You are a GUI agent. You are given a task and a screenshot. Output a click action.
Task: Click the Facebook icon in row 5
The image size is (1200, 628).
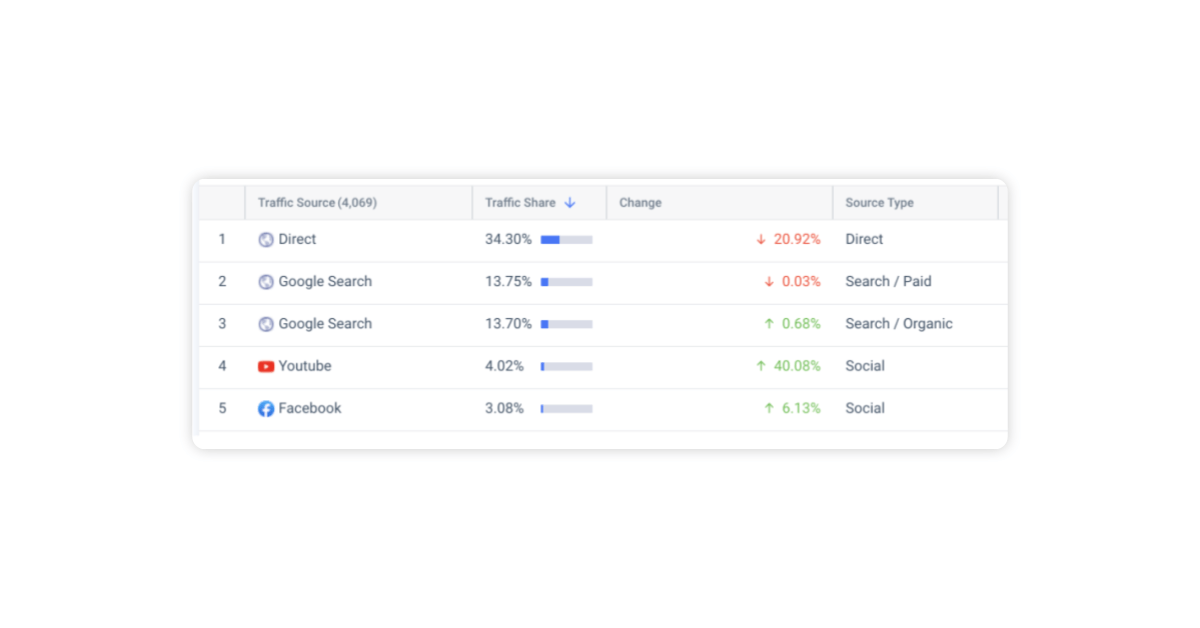pyautogui.click(x=266, y=408)
